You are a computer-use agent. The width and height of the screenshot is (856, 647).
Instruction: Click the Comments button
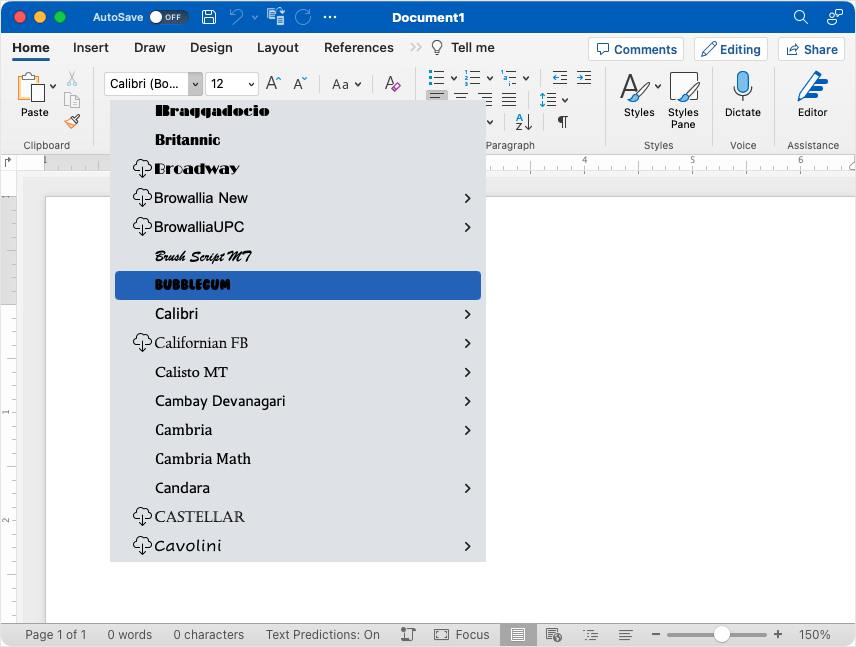(636, 49)
